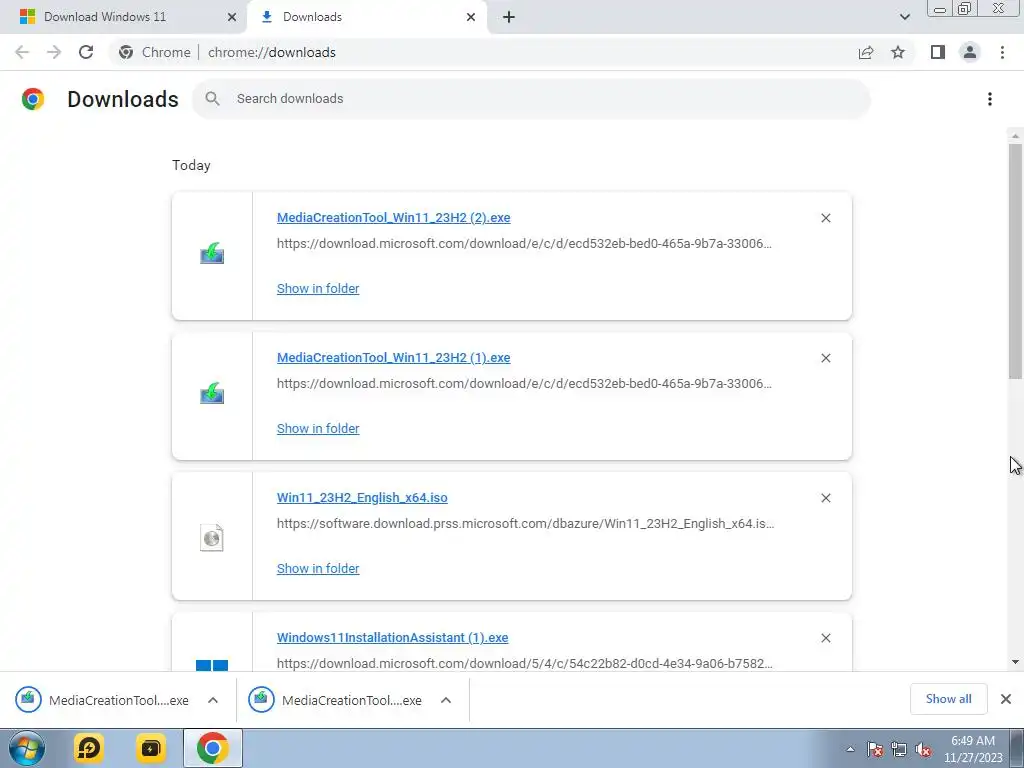This screenshot has width=1024, height=768.
Task: Reload the downloads page
Action: (86, 52)
